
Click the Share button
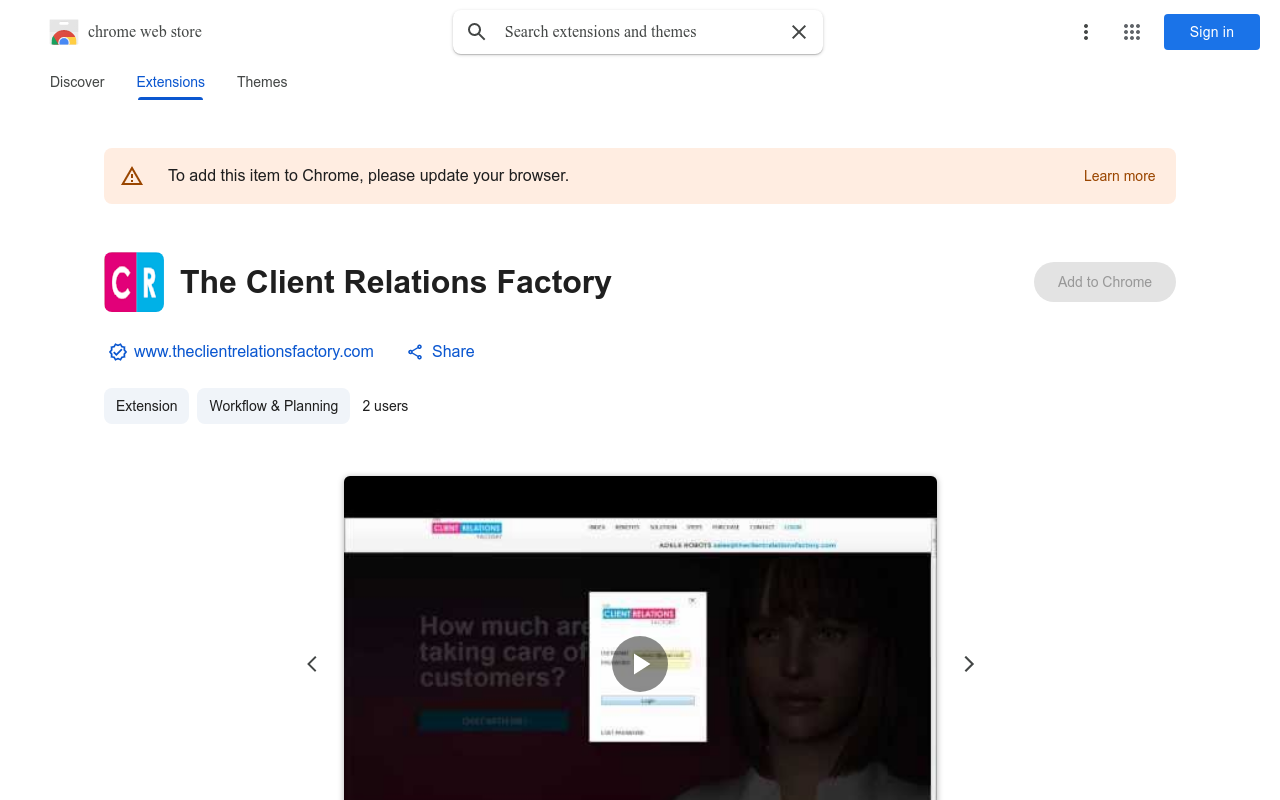[x=441, y=352]
